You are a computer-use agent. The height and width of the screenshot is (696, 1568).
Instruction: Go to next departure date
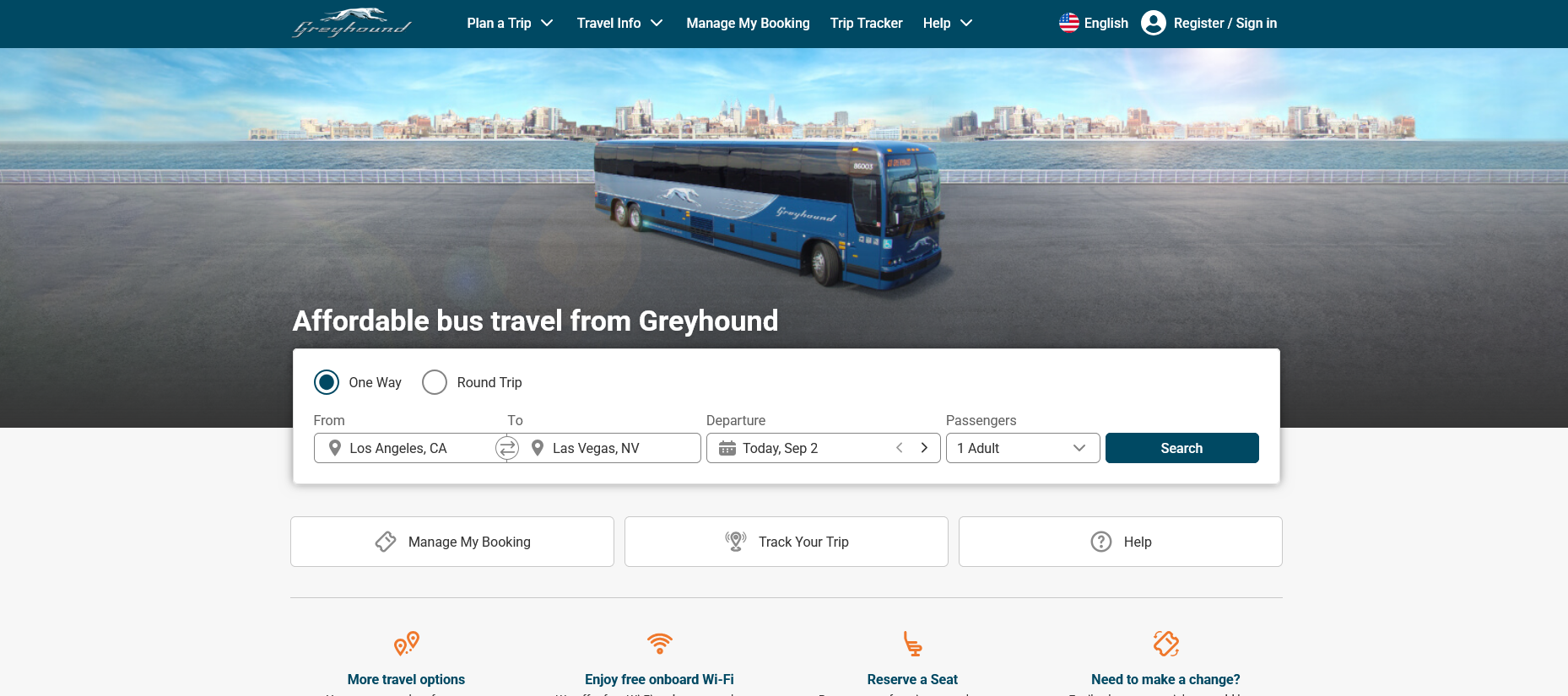(x=924, y=448)
